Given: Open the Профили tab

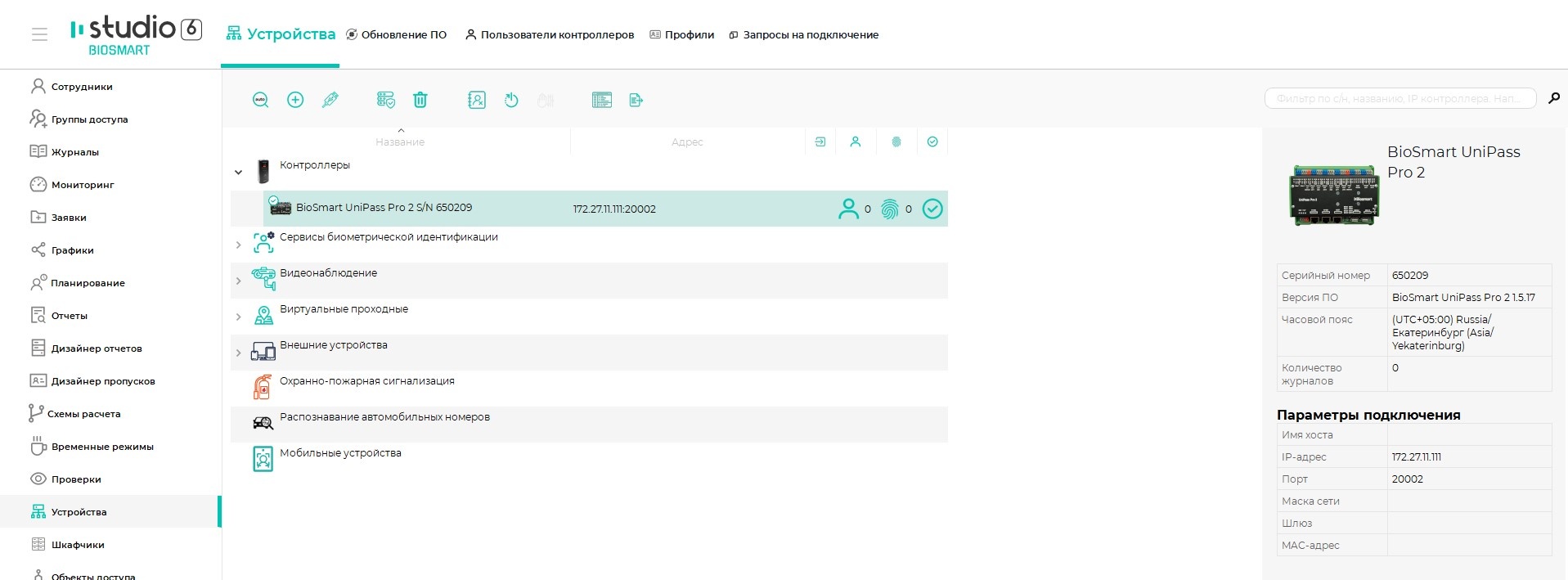Looking at the screenshot, I should click(682, 34).
